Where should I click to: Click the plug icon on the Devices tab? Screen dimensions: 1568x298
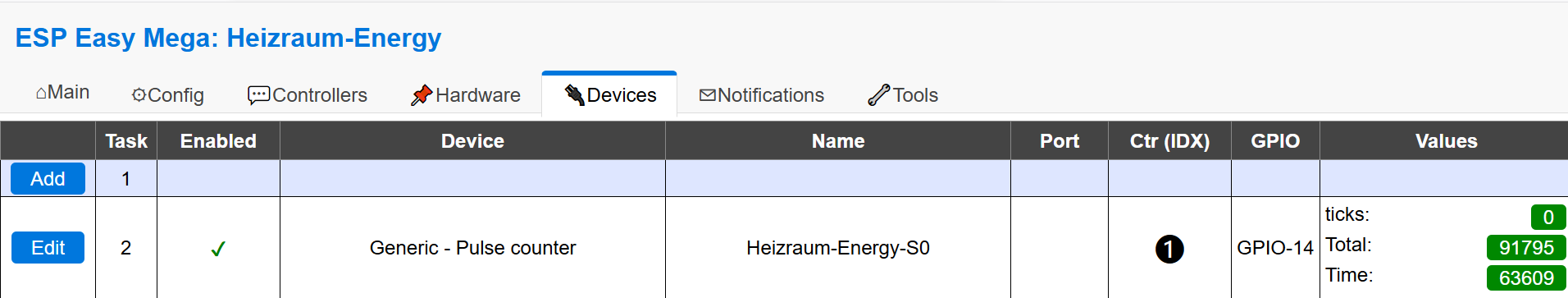point(575,95)
